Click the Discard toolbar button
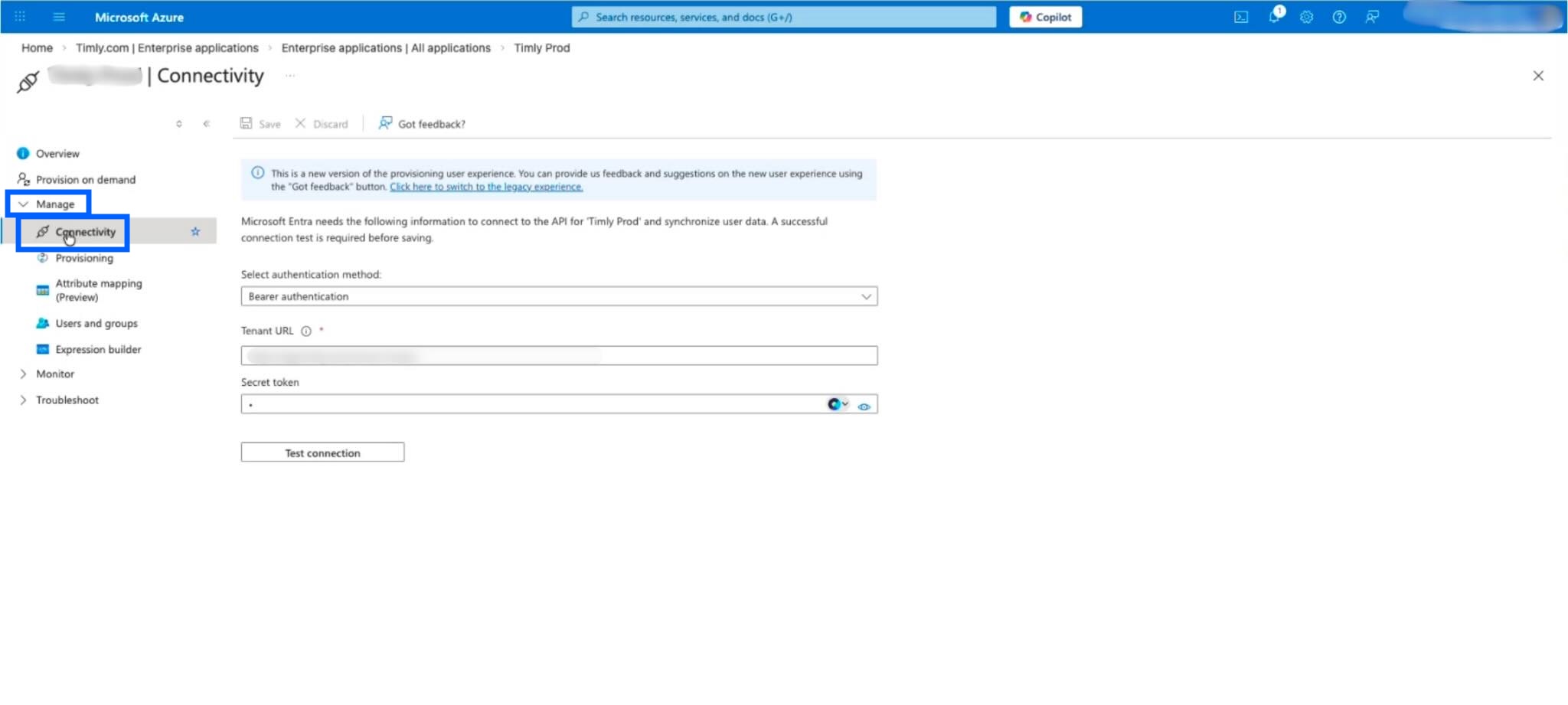Image resolution: width=1568 pixels, height=705 pixels. tap(322, 124)
